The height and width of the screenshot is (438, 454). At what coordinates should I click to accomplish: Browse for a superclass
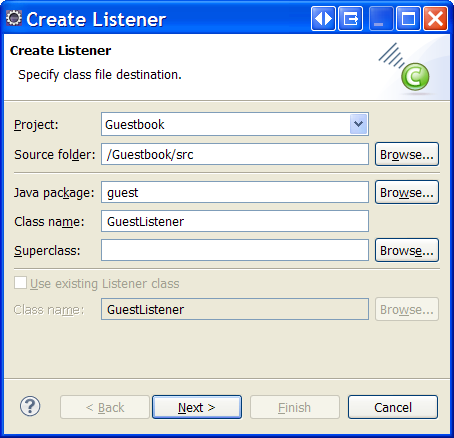click(407, 250)
